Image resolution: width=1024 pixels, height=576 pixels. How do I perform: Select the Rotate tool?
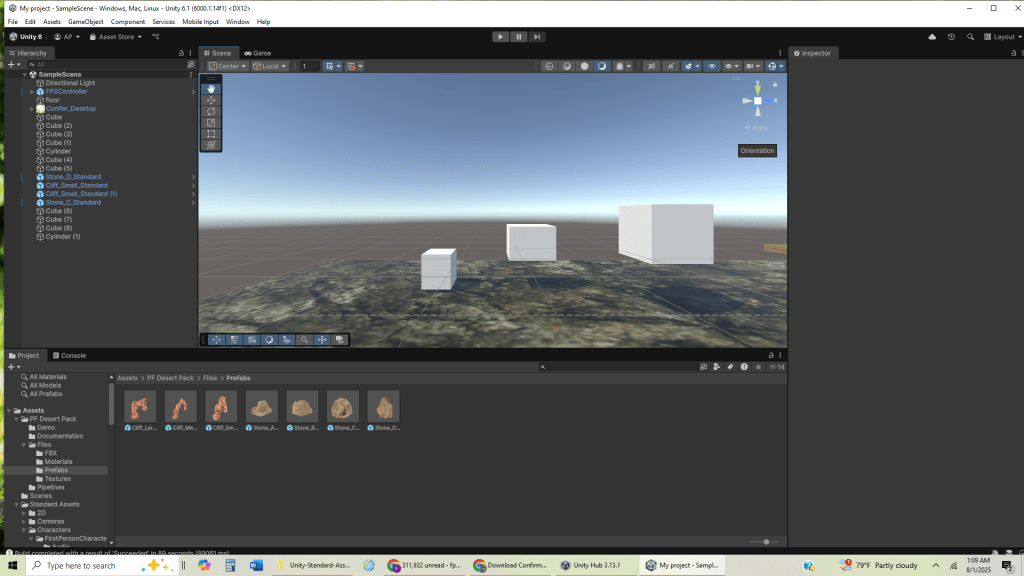point(211,111)
